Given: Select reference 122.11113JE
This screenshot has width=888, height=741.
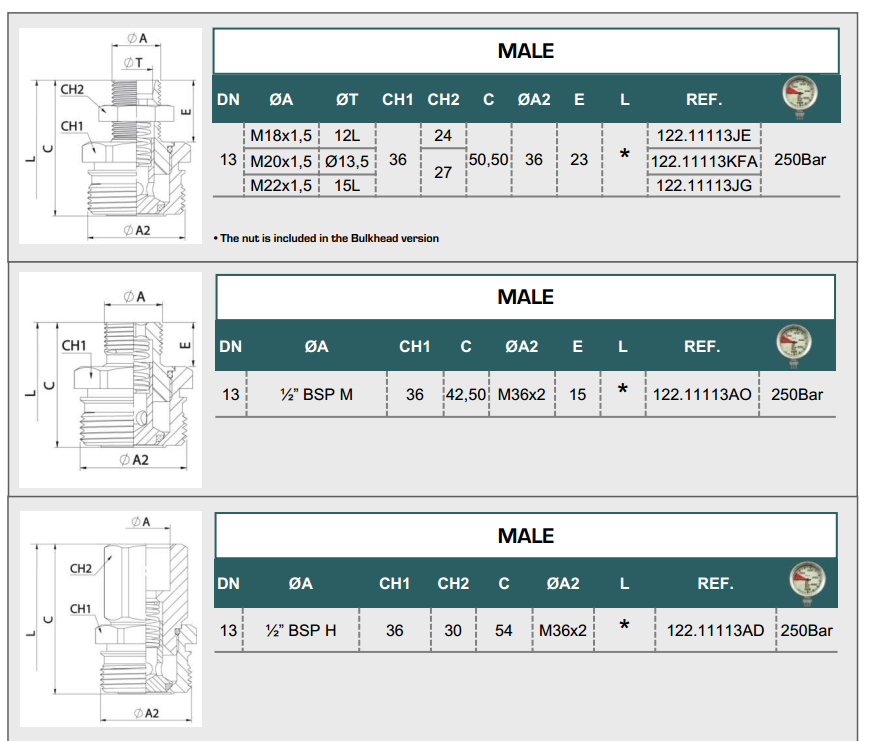Looking at the screenshot, I should [704, 135].
